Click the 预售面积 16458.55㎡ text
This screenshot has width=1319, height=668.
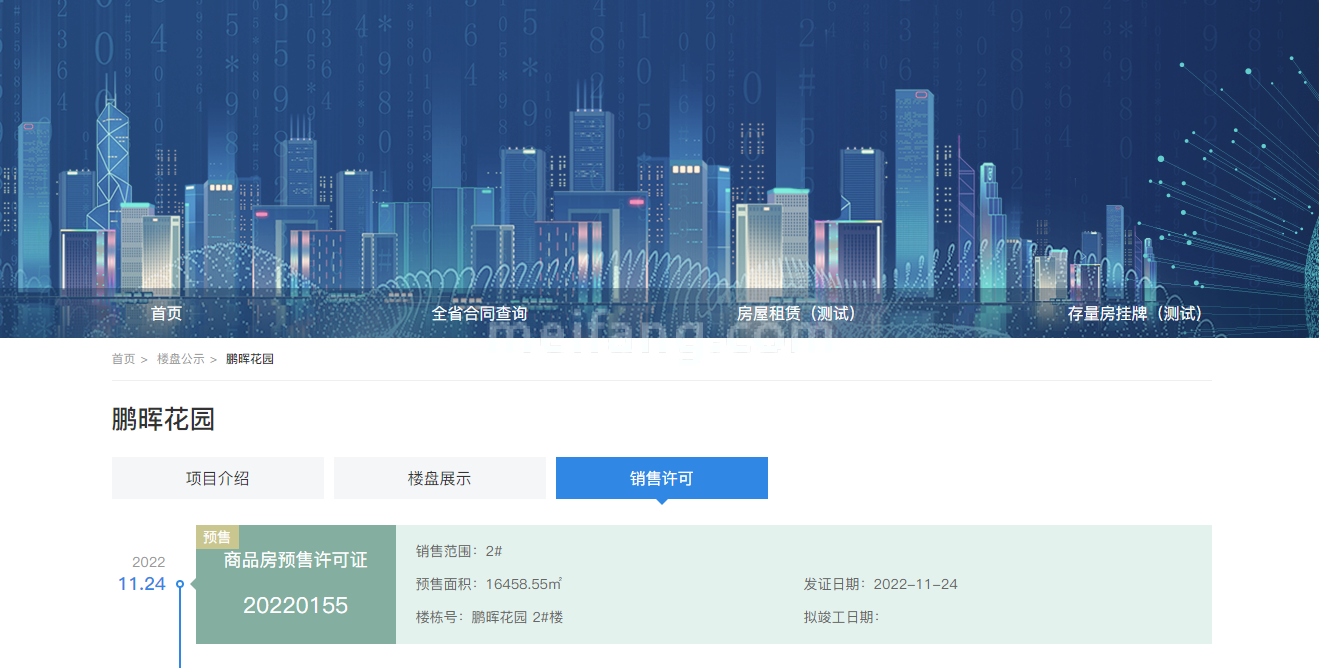pyautogui.click(x=489, y=584)
